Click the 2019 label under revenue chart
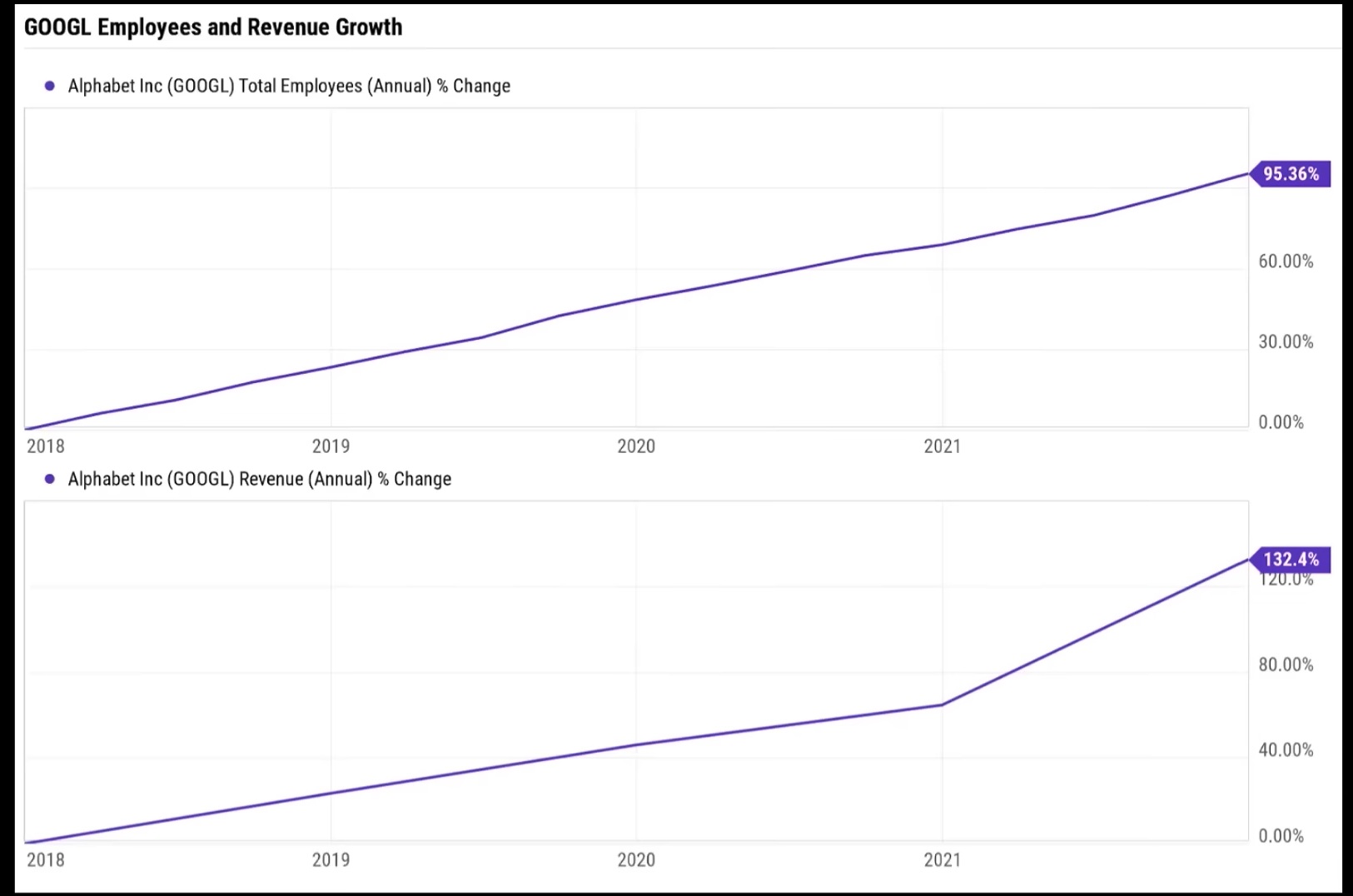 coord(331,859)
